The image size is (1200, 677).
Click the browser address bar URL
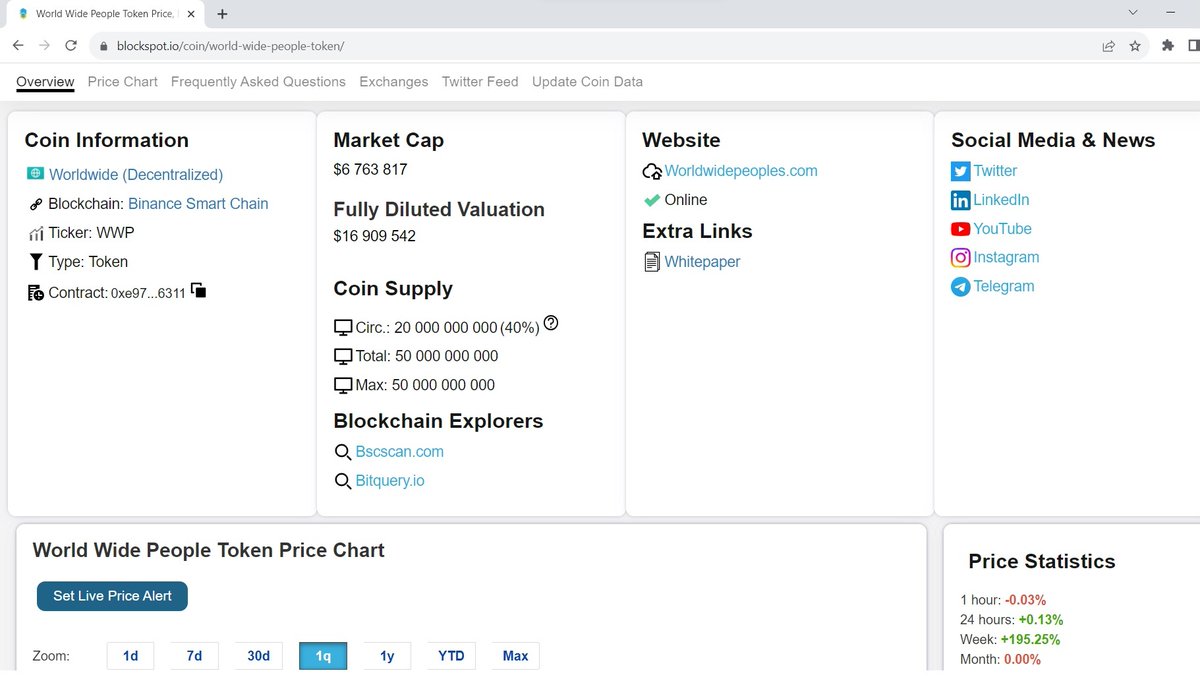click(x=230, y=47)
